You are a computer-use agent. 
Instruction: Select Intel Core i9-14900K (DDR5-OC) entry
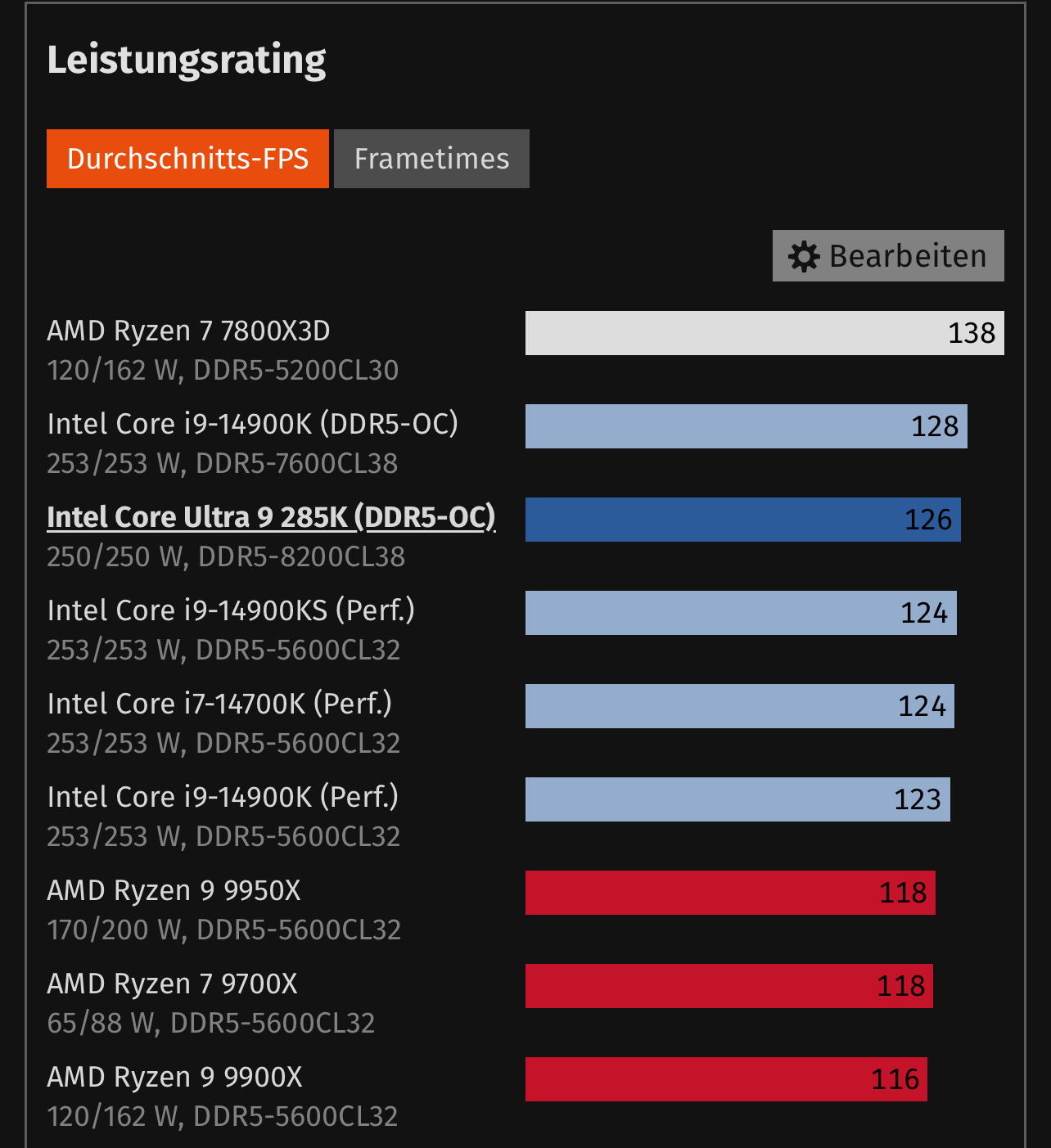(x=253, y=424)
